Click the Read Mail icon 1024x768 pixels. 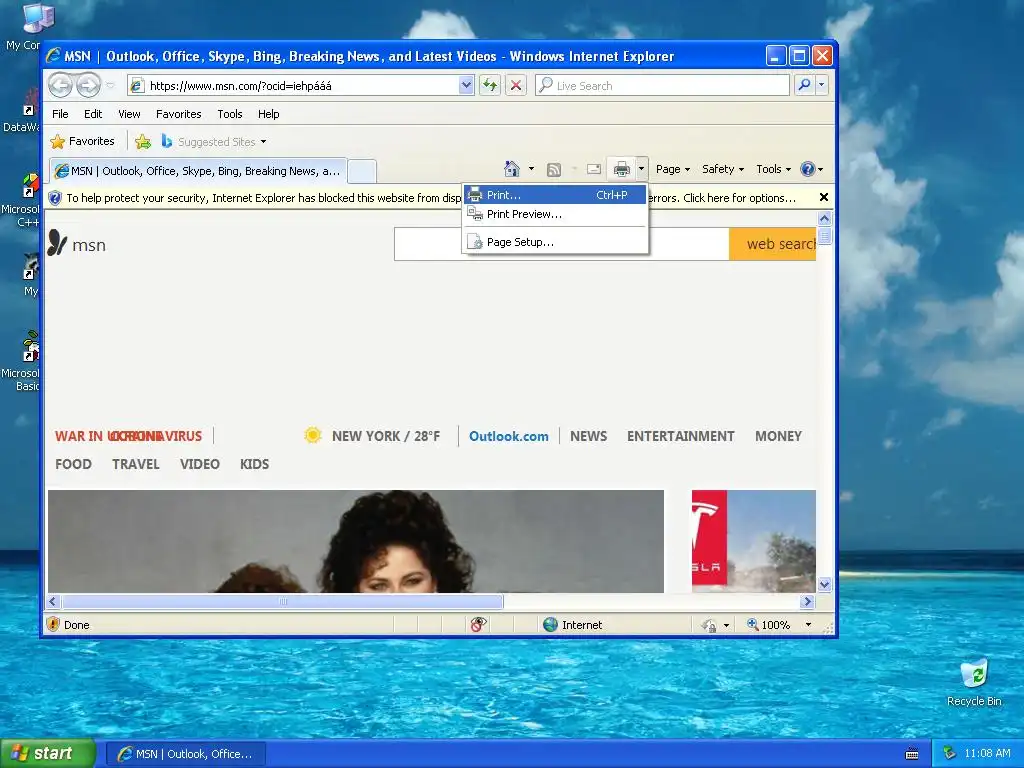point(594,170)
